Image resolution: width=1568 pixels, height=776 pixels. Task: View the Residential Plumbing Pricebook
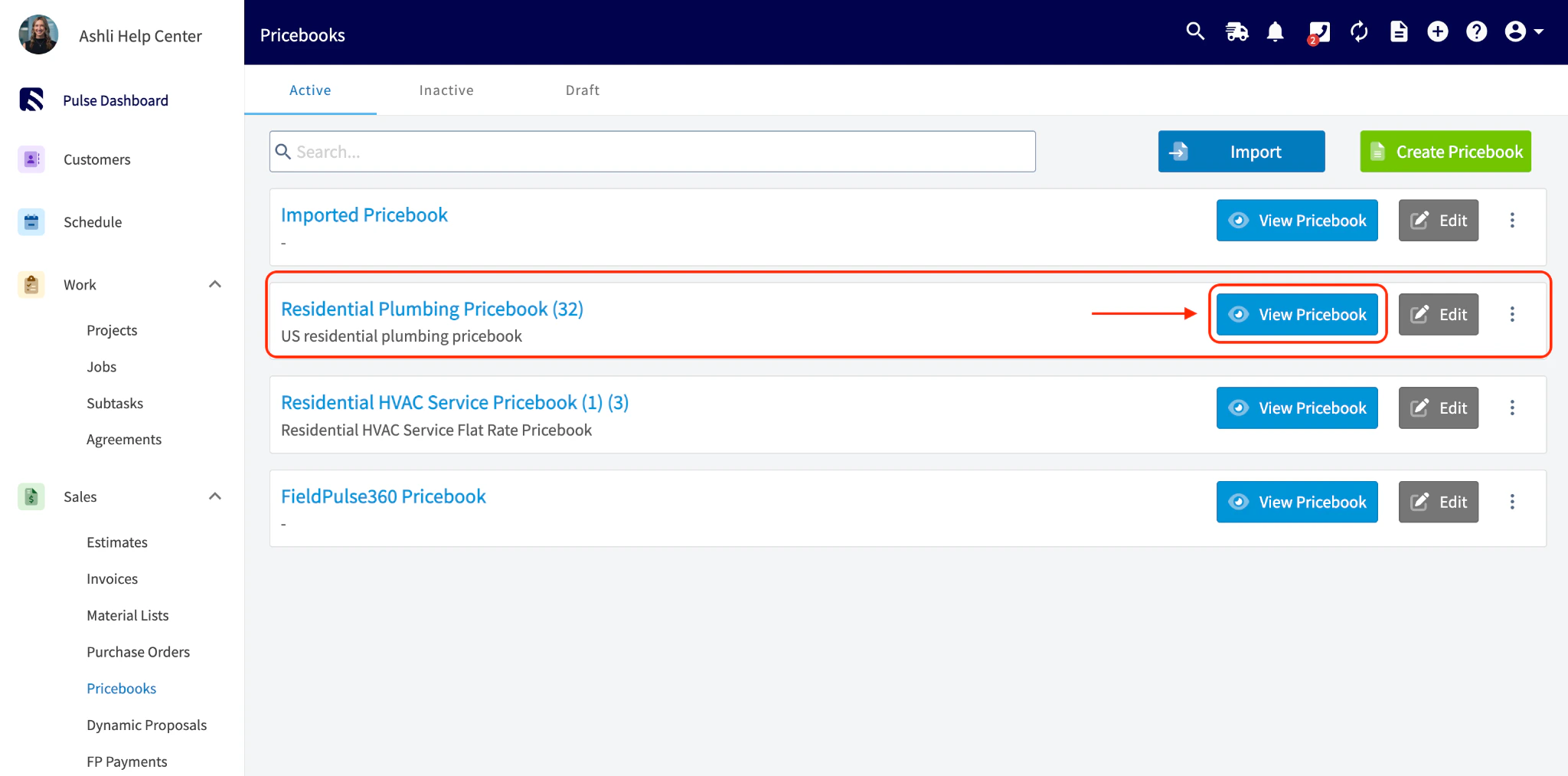(x=1297, y=314)
